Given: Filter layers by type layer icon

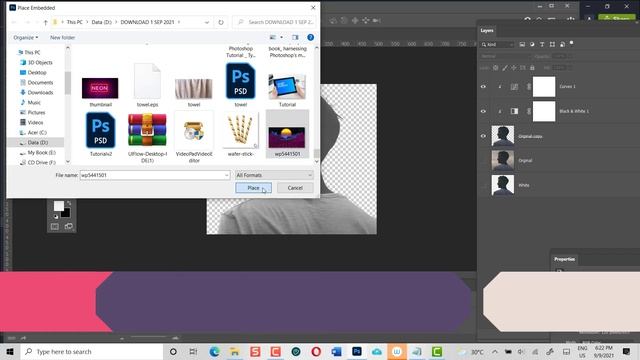Looking at the screenshot, I should (542, 44).
